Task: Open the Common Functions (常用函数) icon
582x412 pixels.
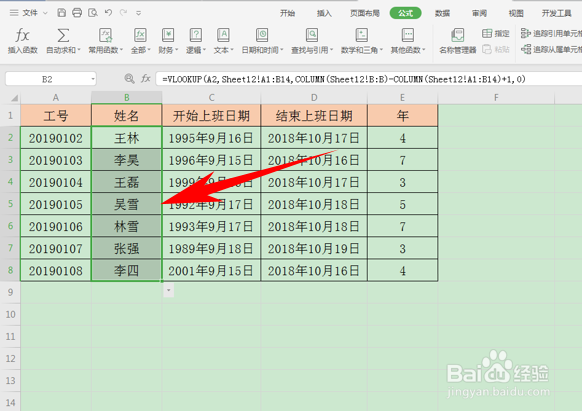Action: pos(105,35)
